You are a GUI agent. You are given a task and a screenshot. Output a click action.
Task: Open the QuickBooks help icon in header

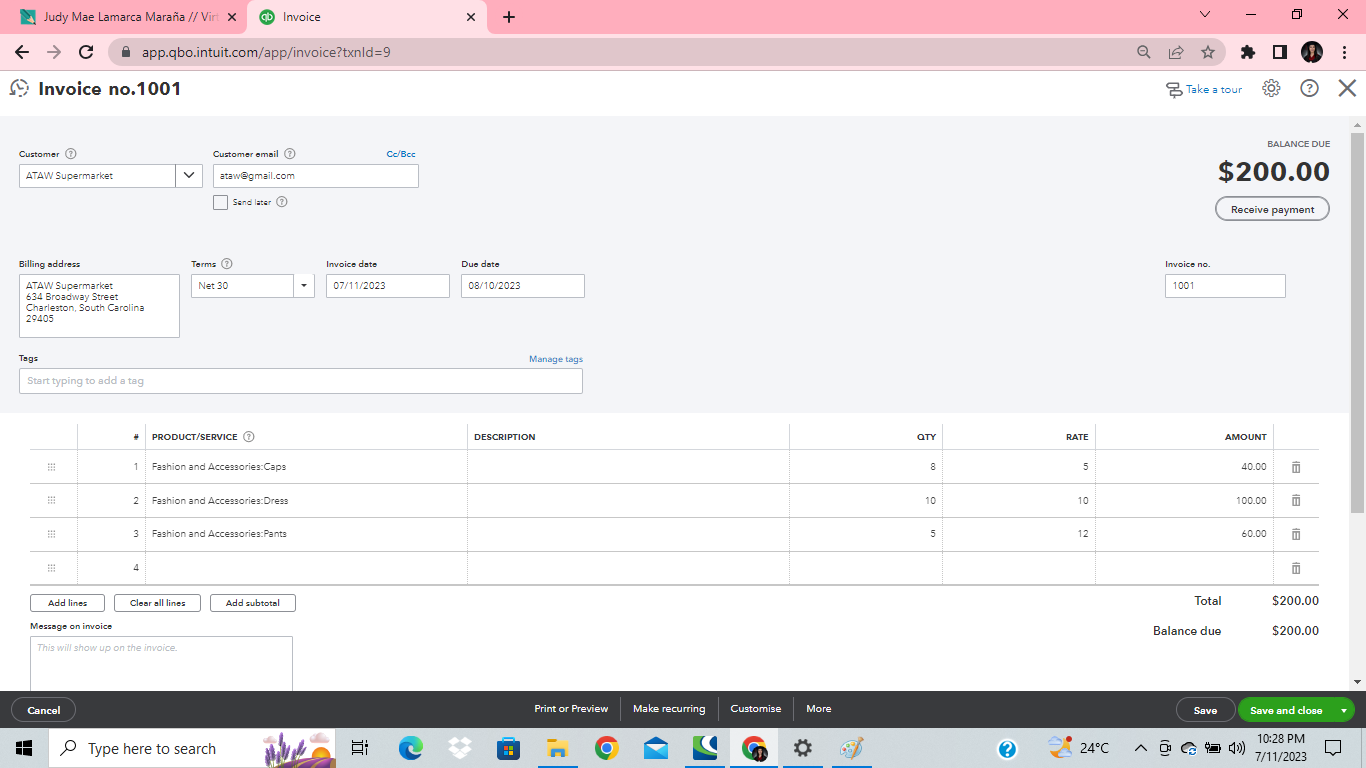tap(1309, 89)
